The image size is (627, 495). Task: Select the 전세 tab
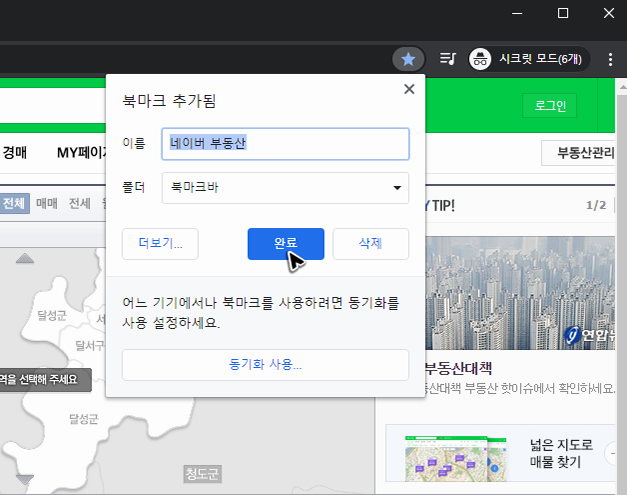[x=80, y=204]
